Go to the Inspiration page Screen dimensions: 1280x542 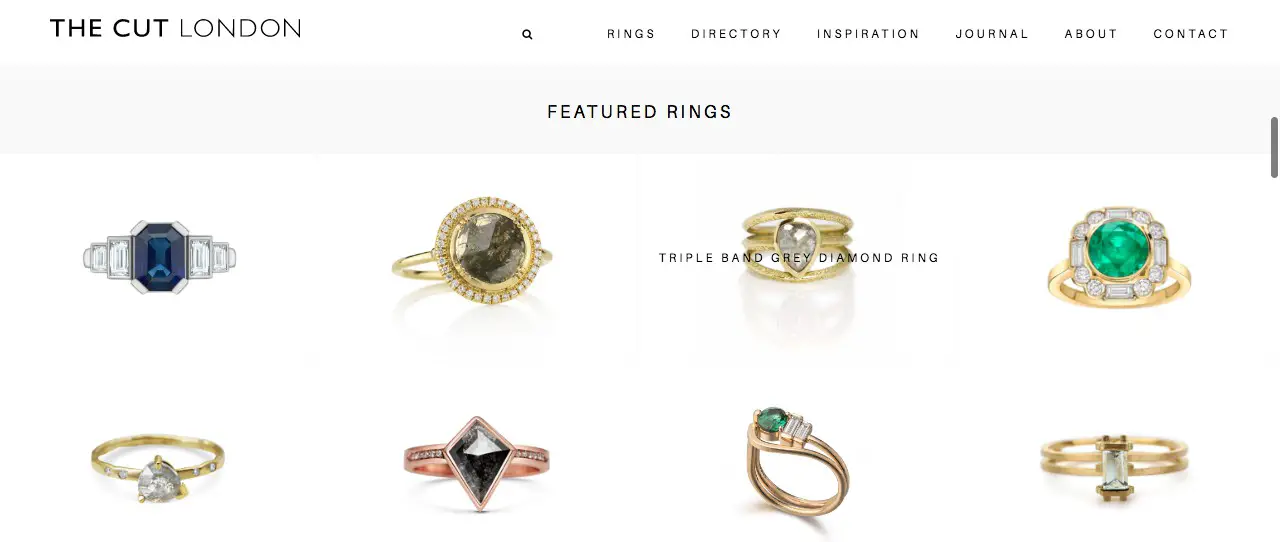(868, 34)
